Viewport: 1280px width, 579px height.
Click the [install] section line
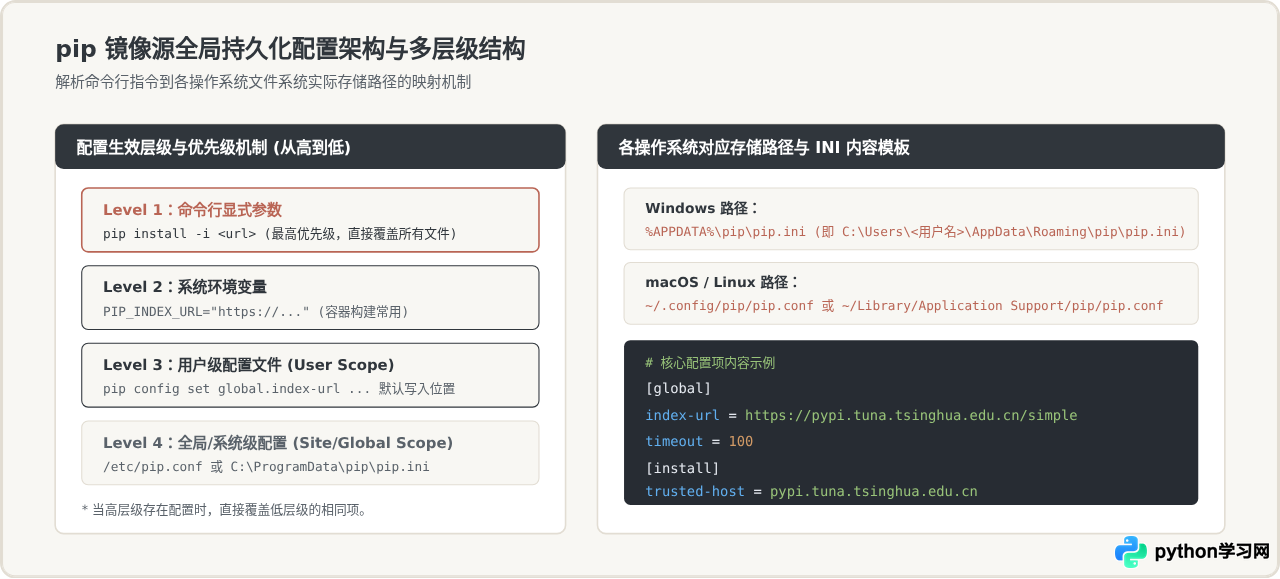682,468
